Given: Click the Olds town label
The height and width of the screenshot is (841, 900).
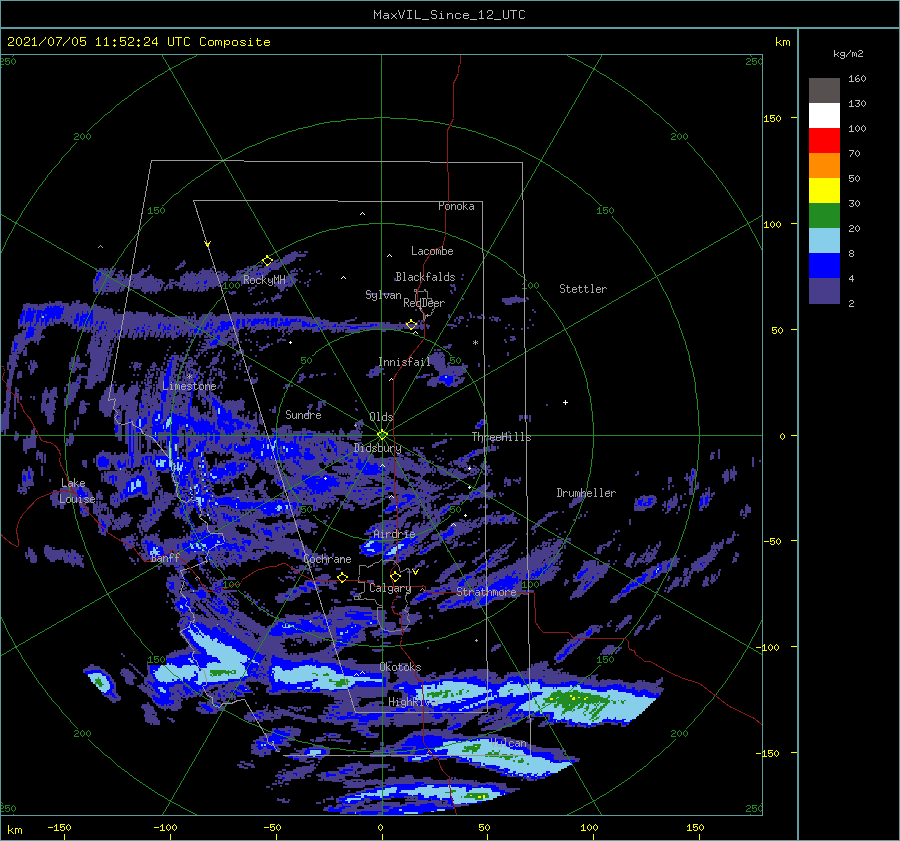Looking at the screenshot, I should pyautogui.click(x=382, y=417).
